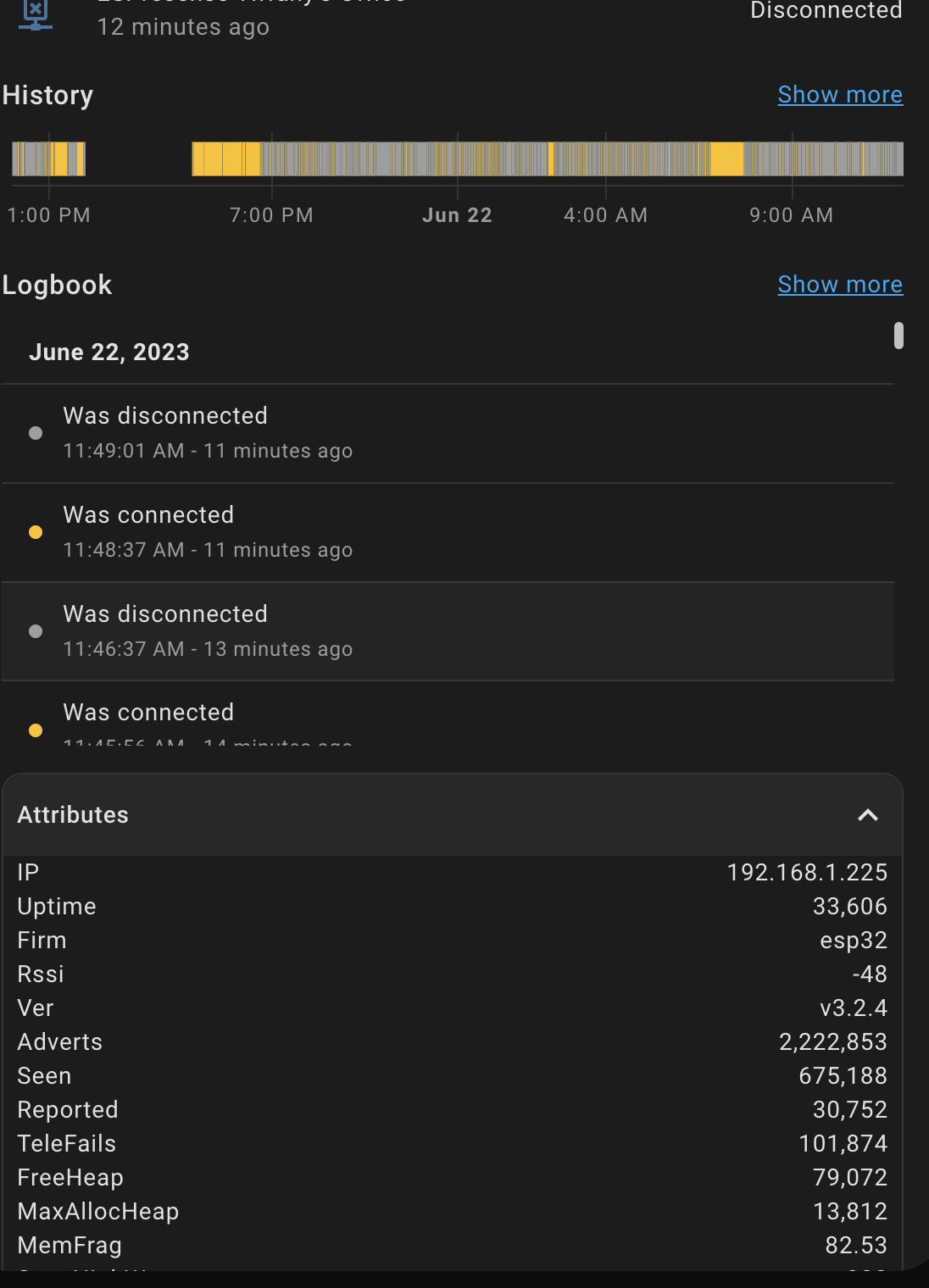The image size is (929, 1288).
Task: Click the gray dot beside 11:46:37 disconnected event
Action: 35,630
